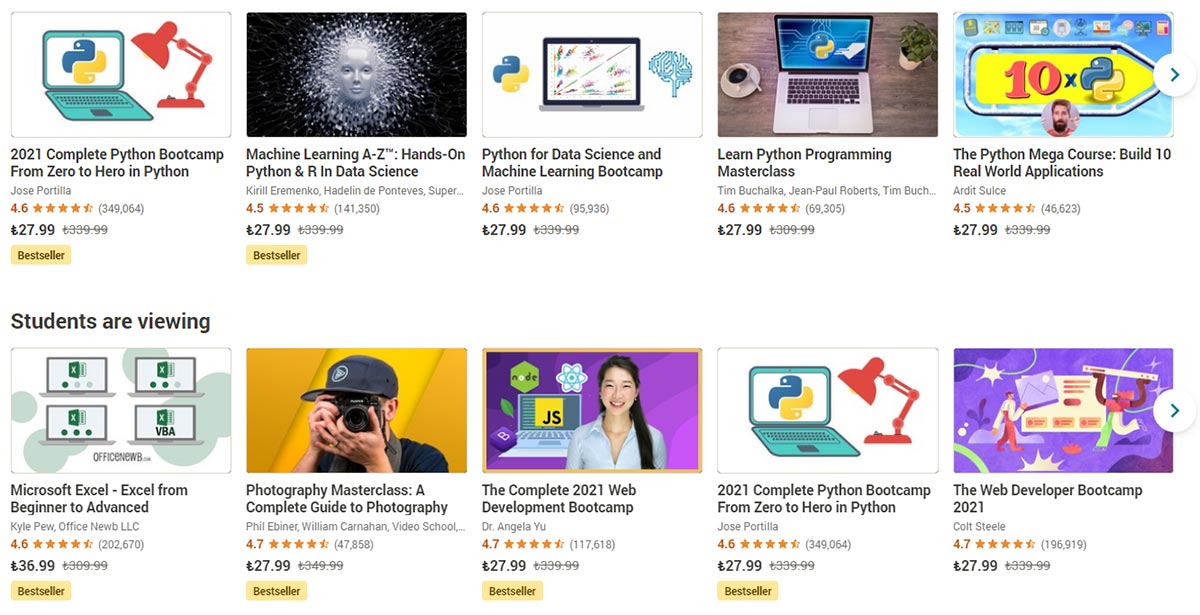Open The Python Mega Course thumbnail
Screen dimensions: 1200x615
[x=1063, y=75]
